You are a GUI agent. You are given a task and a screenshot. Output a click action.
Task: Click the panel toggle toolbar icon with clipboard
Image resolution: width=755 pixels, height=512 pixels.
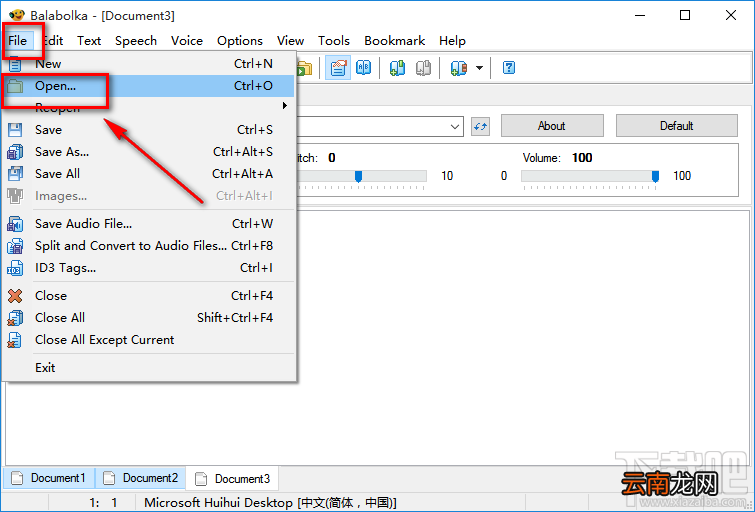coord(338,68)
